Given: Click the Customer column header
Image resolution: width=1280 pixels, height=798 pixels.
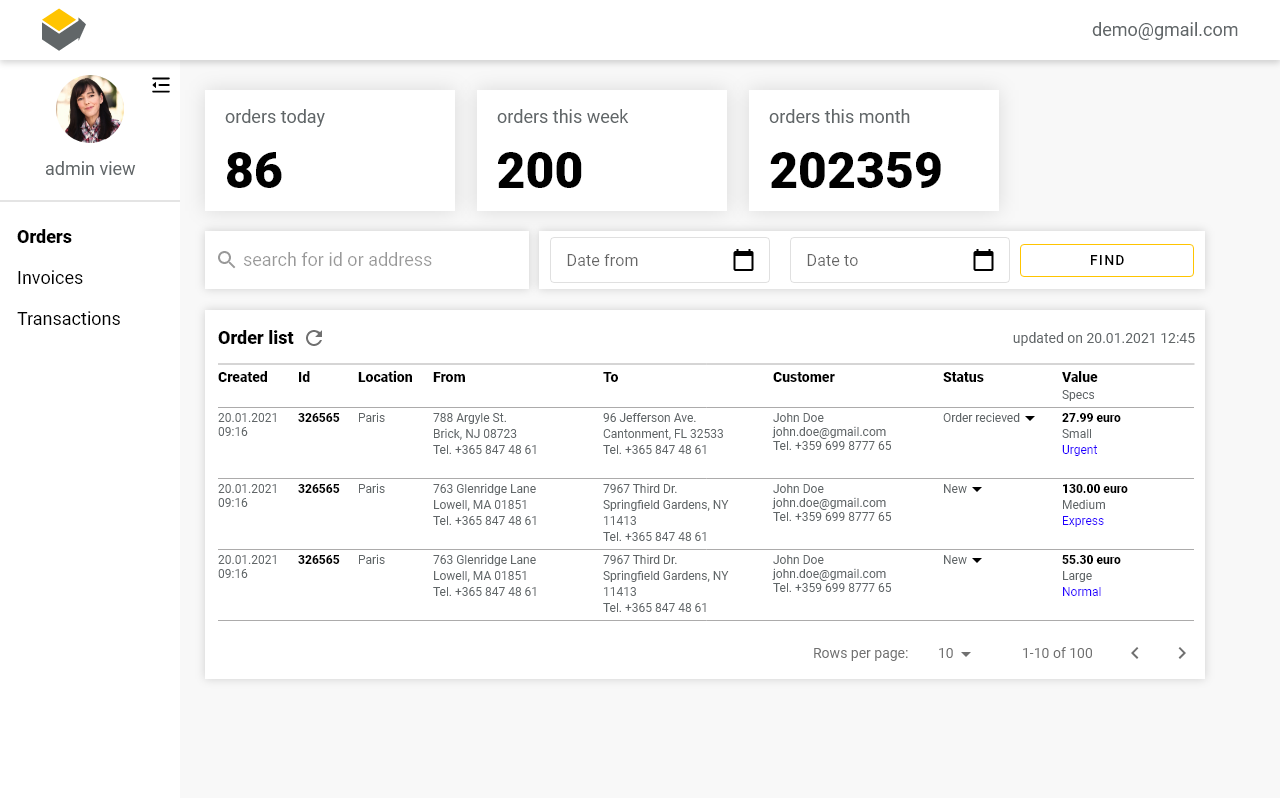Looking at the screenshot, I should coord(804,377).
